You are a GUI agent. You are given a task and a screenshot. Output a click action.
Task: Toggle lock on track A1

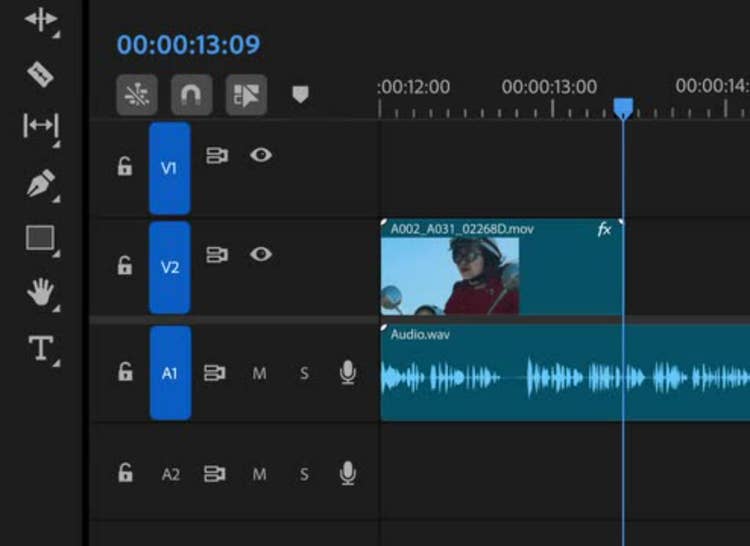[x=125, y=371]
